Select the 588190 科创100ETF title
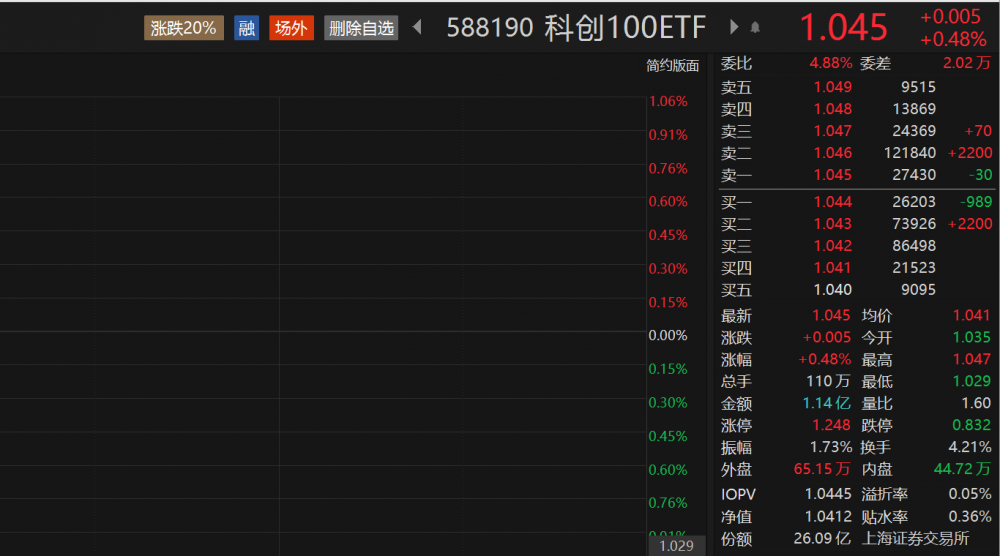The width and height of the screenshot is (1000, 556). point(576,27)
